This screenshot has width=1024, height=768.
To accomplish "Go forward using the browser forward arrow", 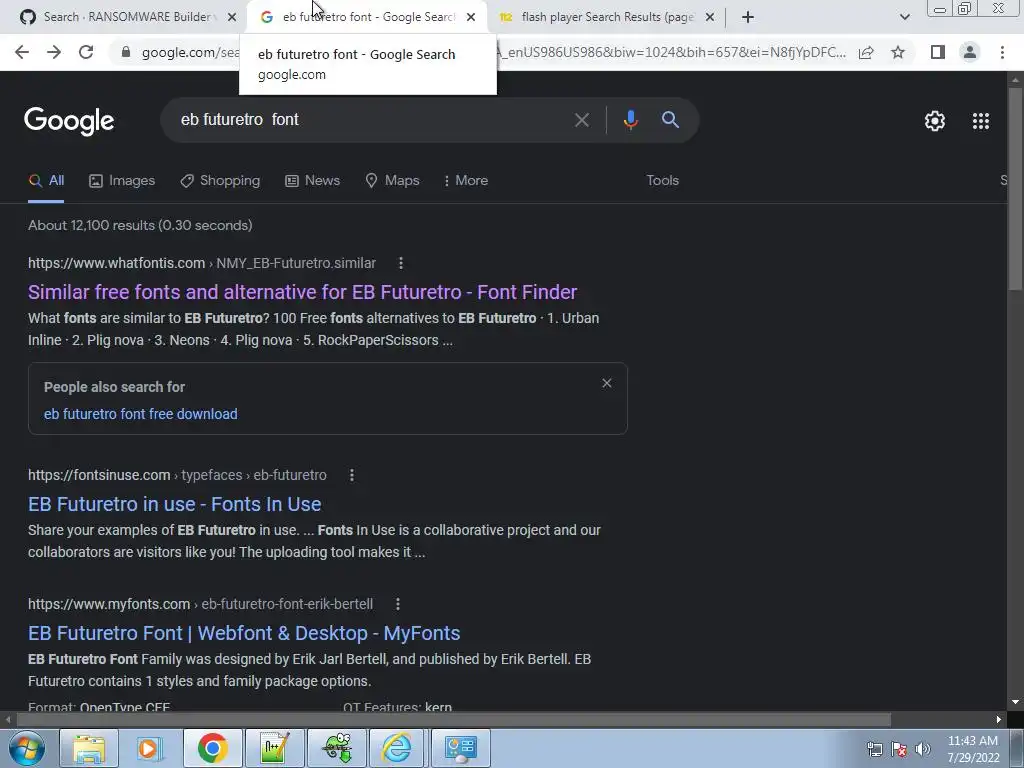I will click(54, 52).
